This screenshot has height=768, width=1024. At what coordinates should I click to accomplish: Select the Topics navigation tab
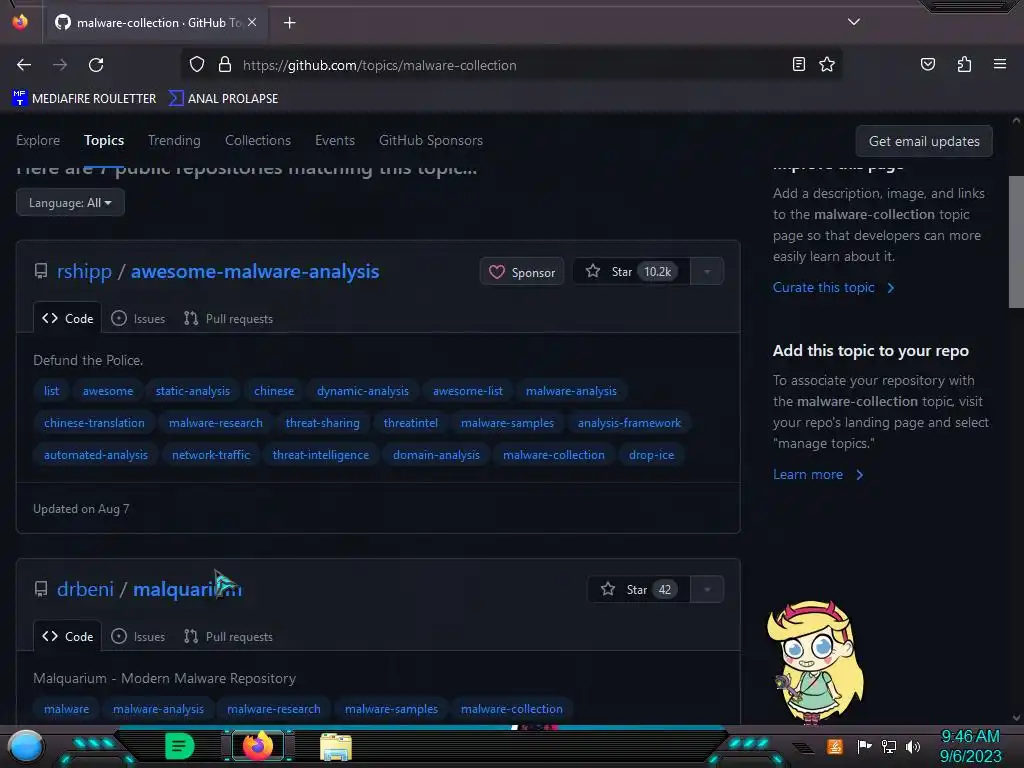(x=104, y=140)
